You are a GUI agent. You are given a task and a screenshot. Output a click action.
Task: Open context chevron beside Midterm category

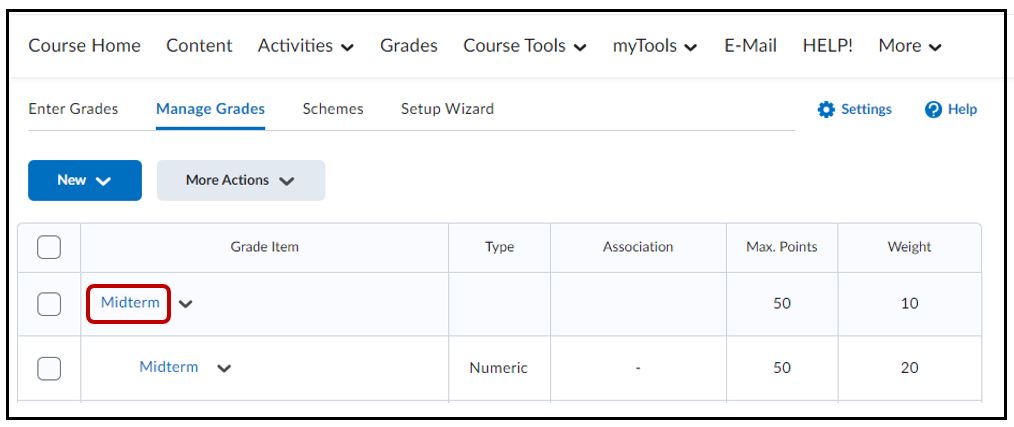pos(185,304)
